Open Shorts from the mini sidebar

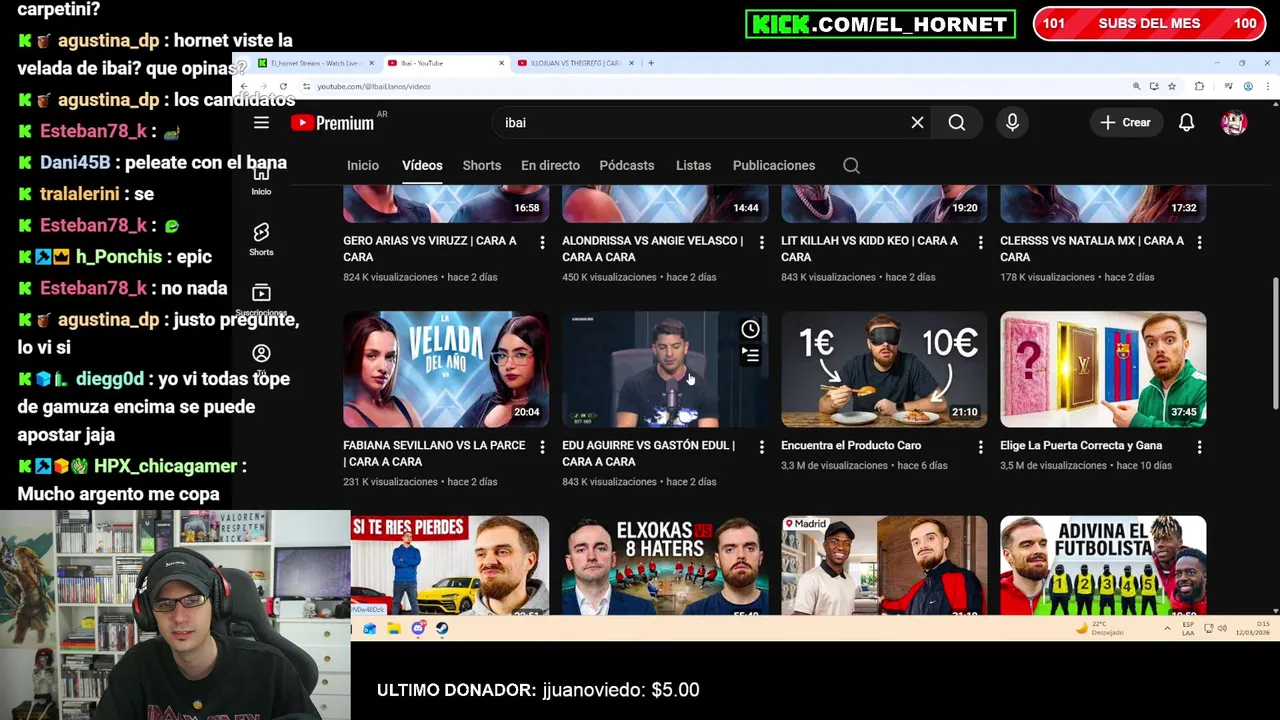(261, 238)
